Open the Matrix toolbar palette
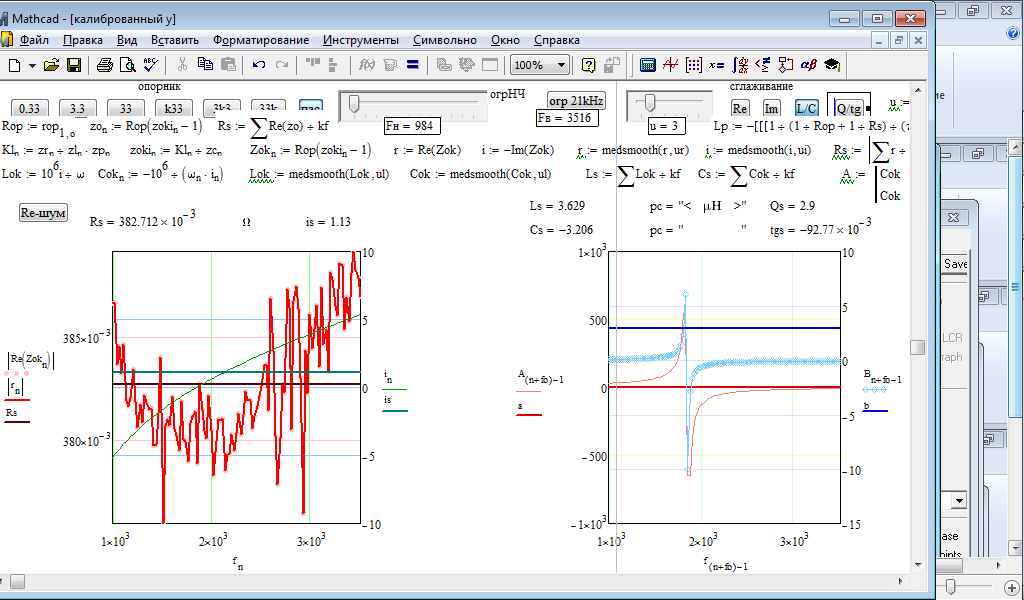 click(693, 65)
